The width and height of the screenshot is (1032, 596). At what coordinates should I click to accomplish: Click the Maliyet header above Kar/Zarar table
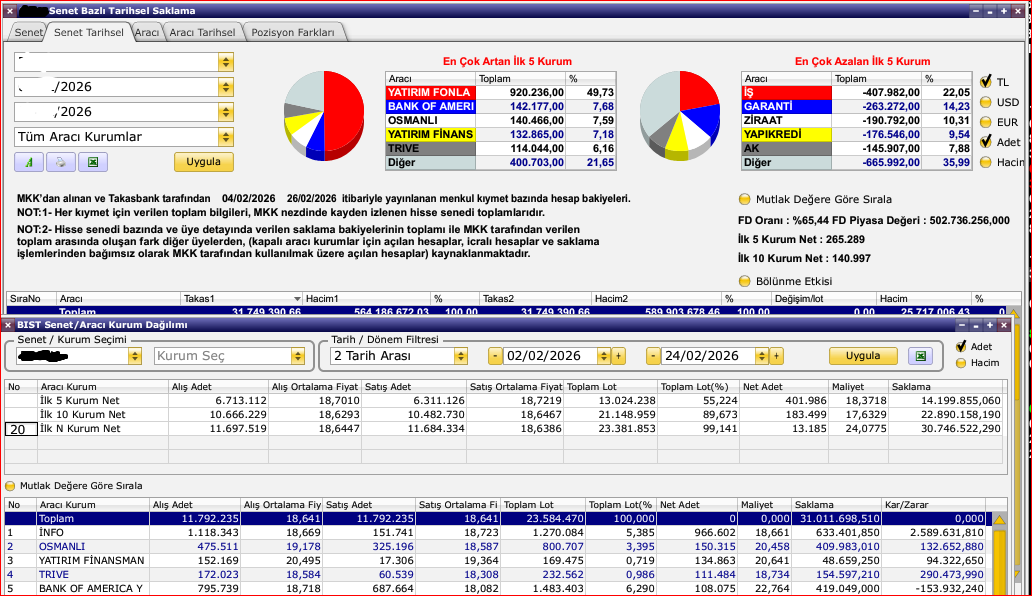[763, 505]
